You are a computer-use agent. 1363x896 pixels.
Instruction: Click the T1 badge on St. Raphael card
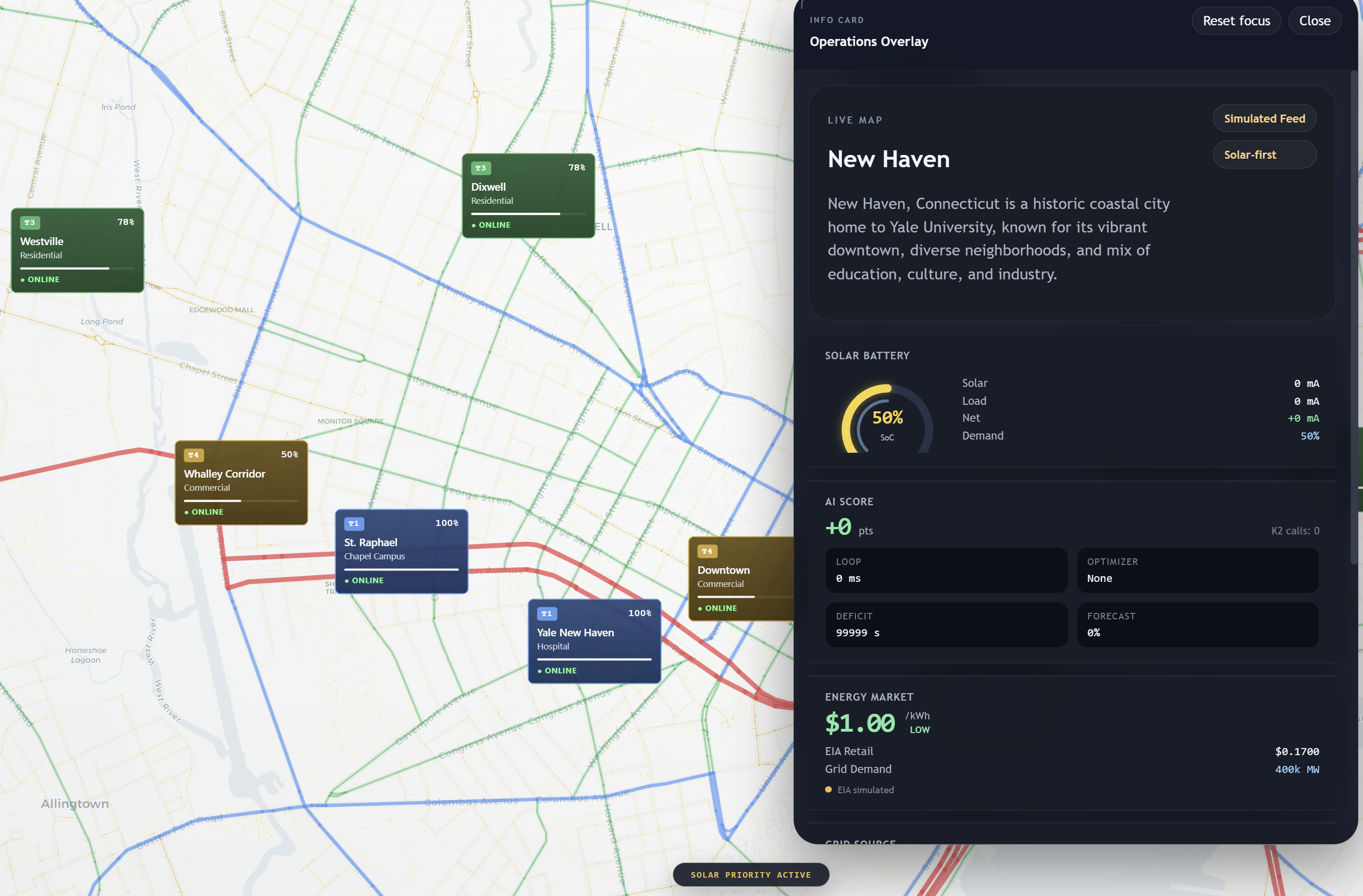pyautogui.click(x=353, y=524)
